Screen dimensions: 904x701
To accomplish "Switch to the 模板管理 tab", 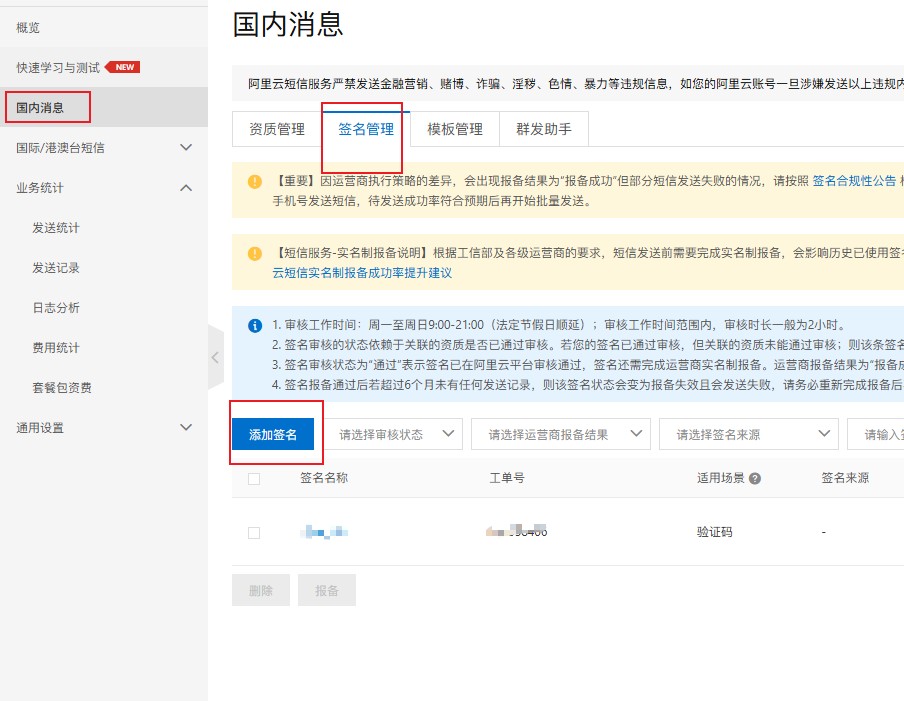I will point(455,129).
